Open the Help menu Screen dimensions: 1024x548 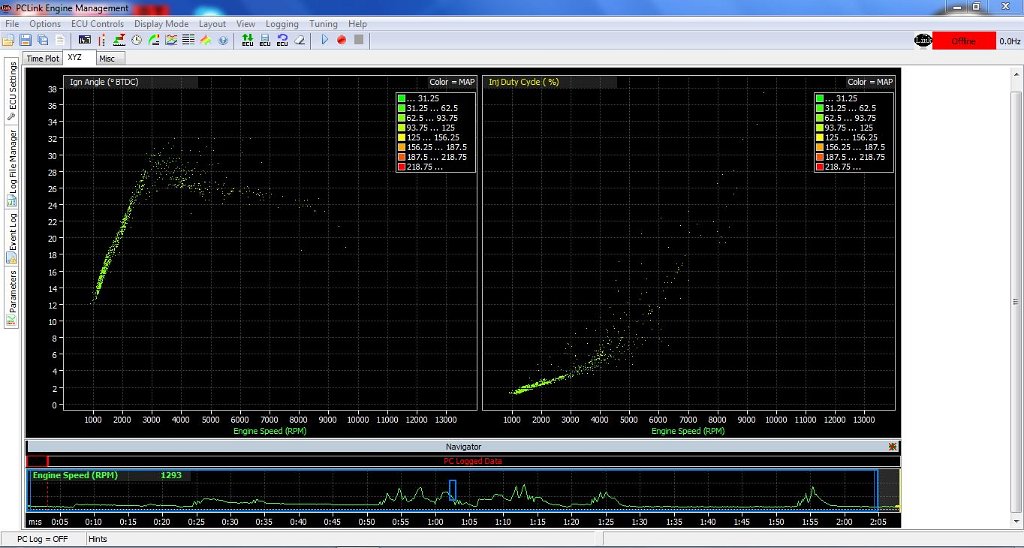(357, 24)
